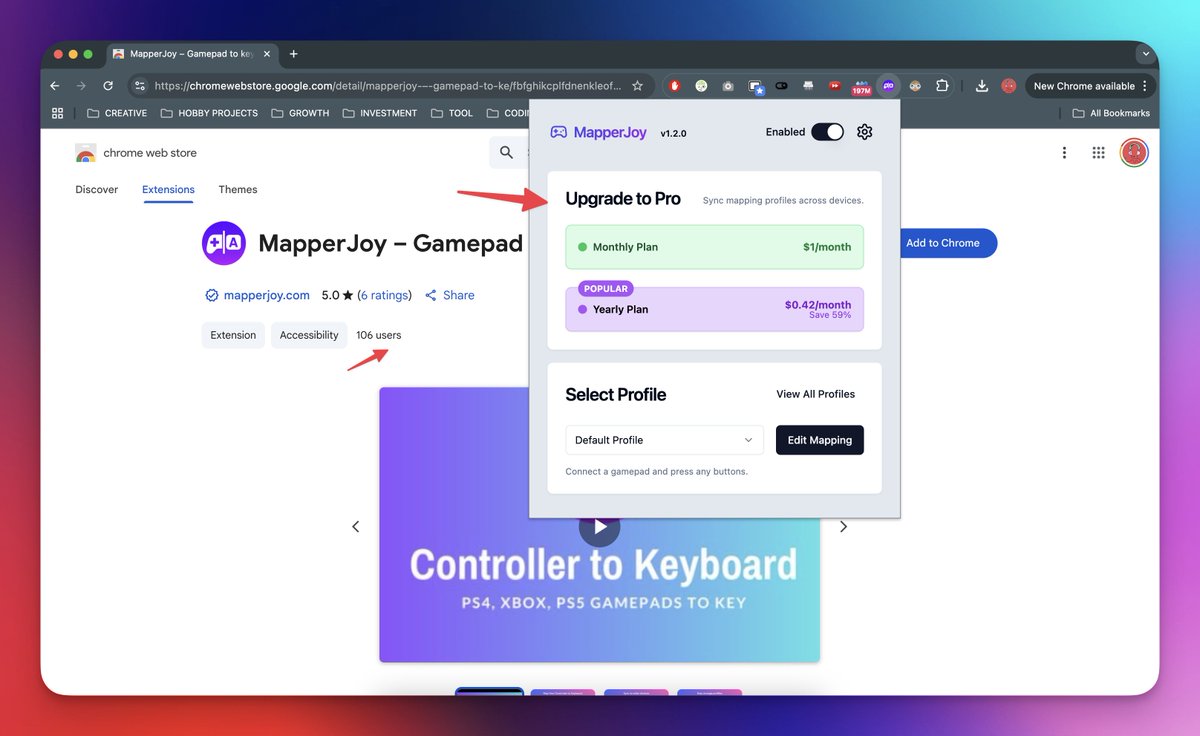Click the 197M badge extension icon
This screenshot has height=736, width=1200.
click(x=861, y=87)
